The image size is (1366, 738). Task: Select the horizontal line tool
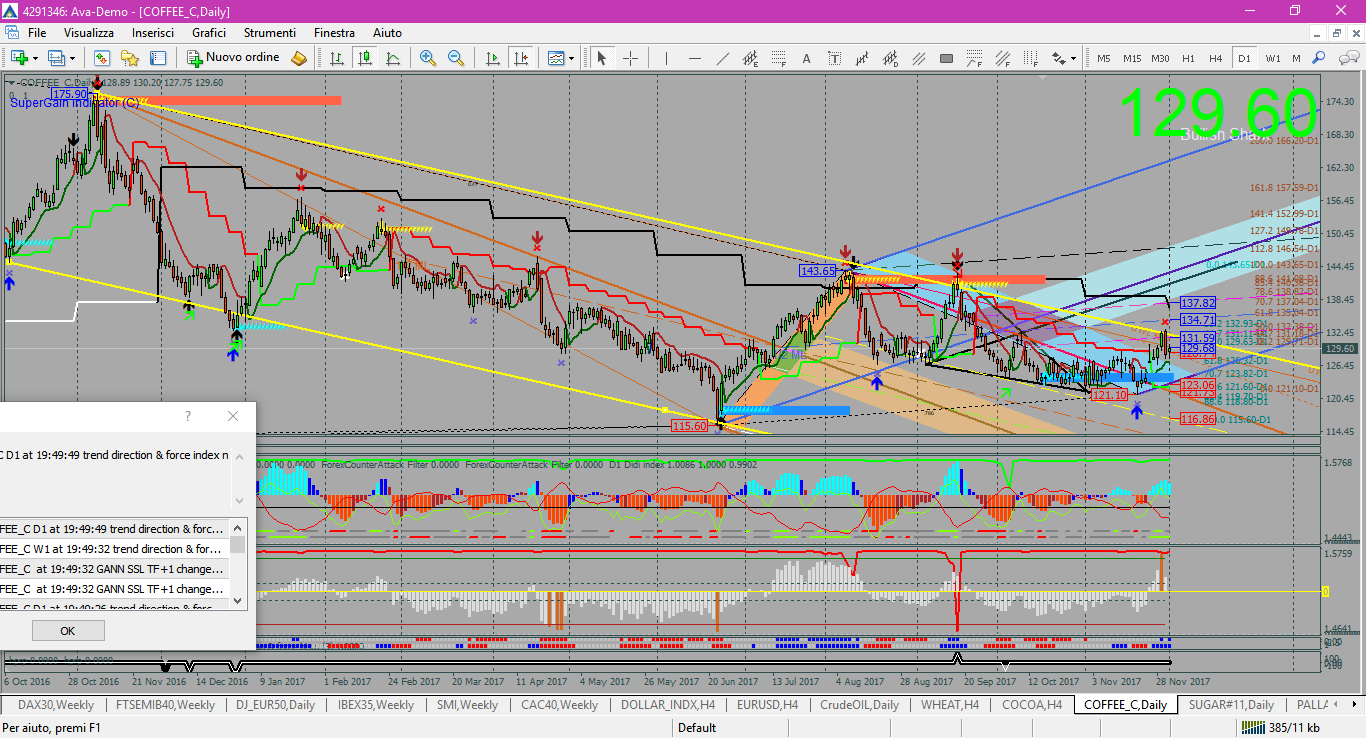pyautogui.click(x=694, y=58)
